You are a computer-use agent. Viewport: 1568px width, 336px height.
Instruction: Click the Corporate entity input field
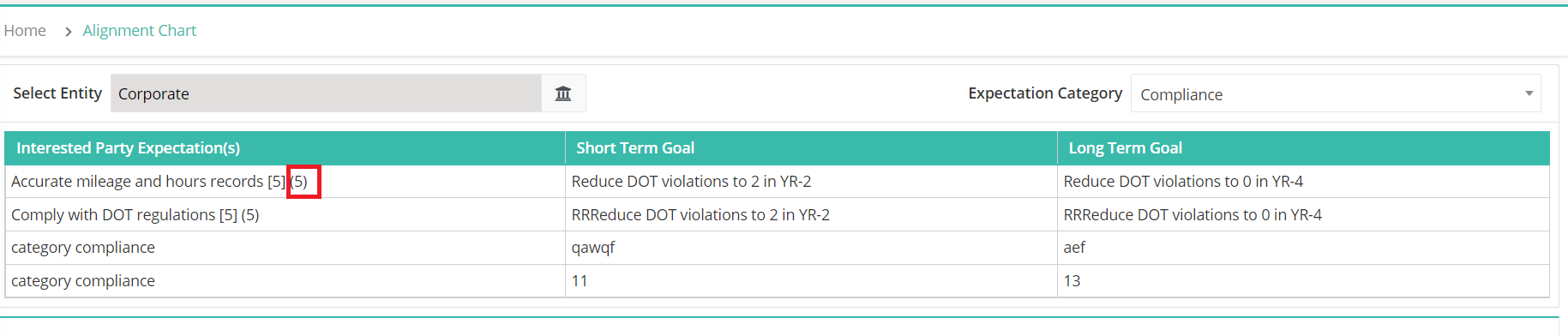click(x=326, y=93)
